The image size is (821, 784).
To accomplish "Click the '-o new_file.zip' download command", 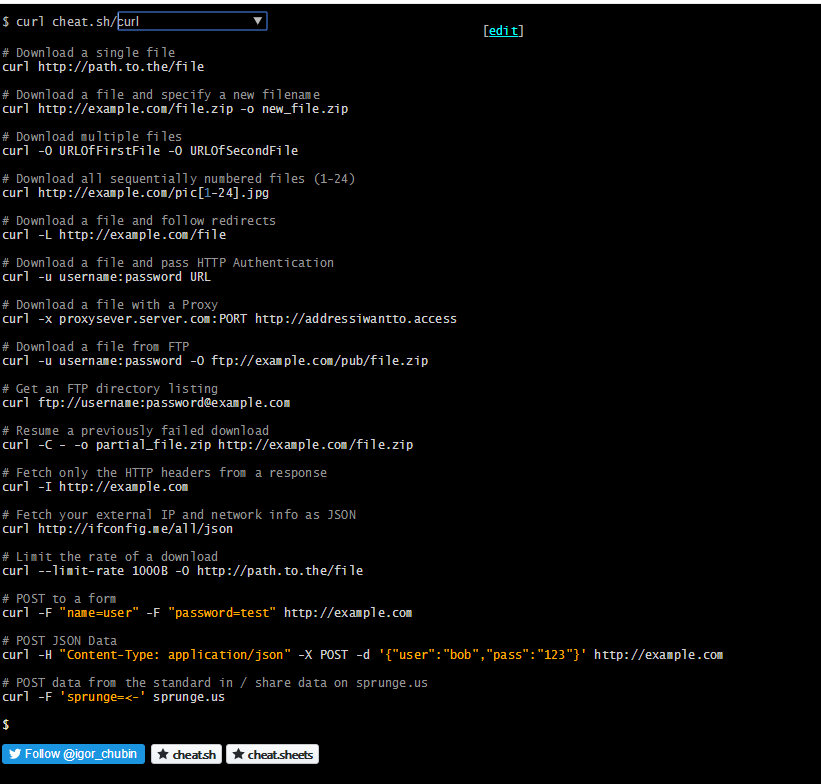I will (175, 109).
